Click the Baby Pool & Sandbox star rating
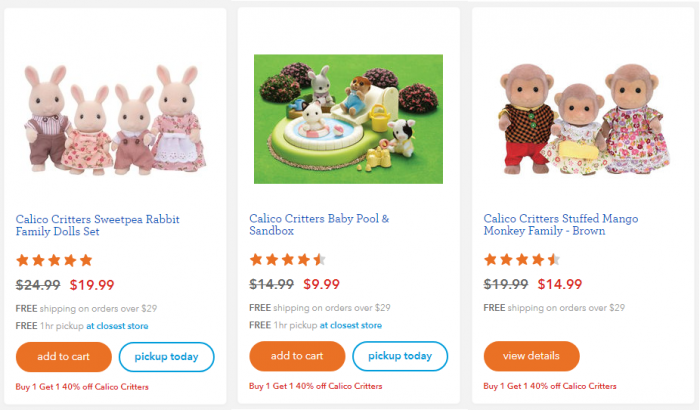This screenshot has height=410, width=700. pos(287,260)
